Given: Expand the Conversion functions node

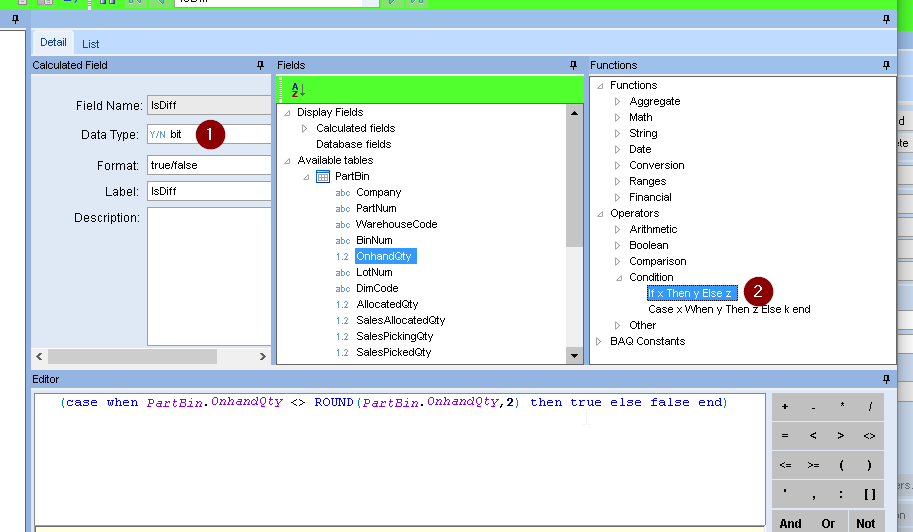Looking at the screenshot, I should 618,166.
